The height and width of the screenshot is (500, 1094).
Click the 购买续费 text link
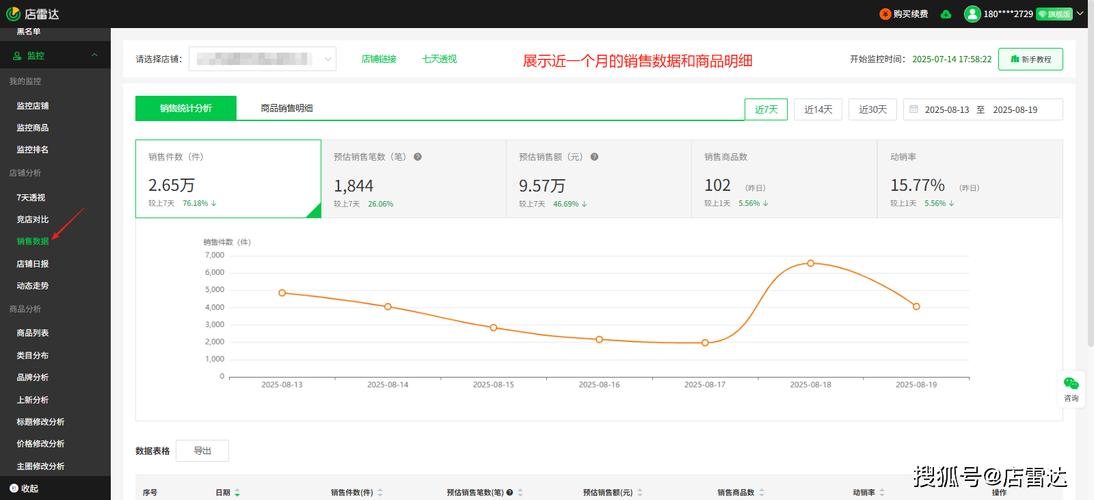pyautogui.click(x=911, y=14)
